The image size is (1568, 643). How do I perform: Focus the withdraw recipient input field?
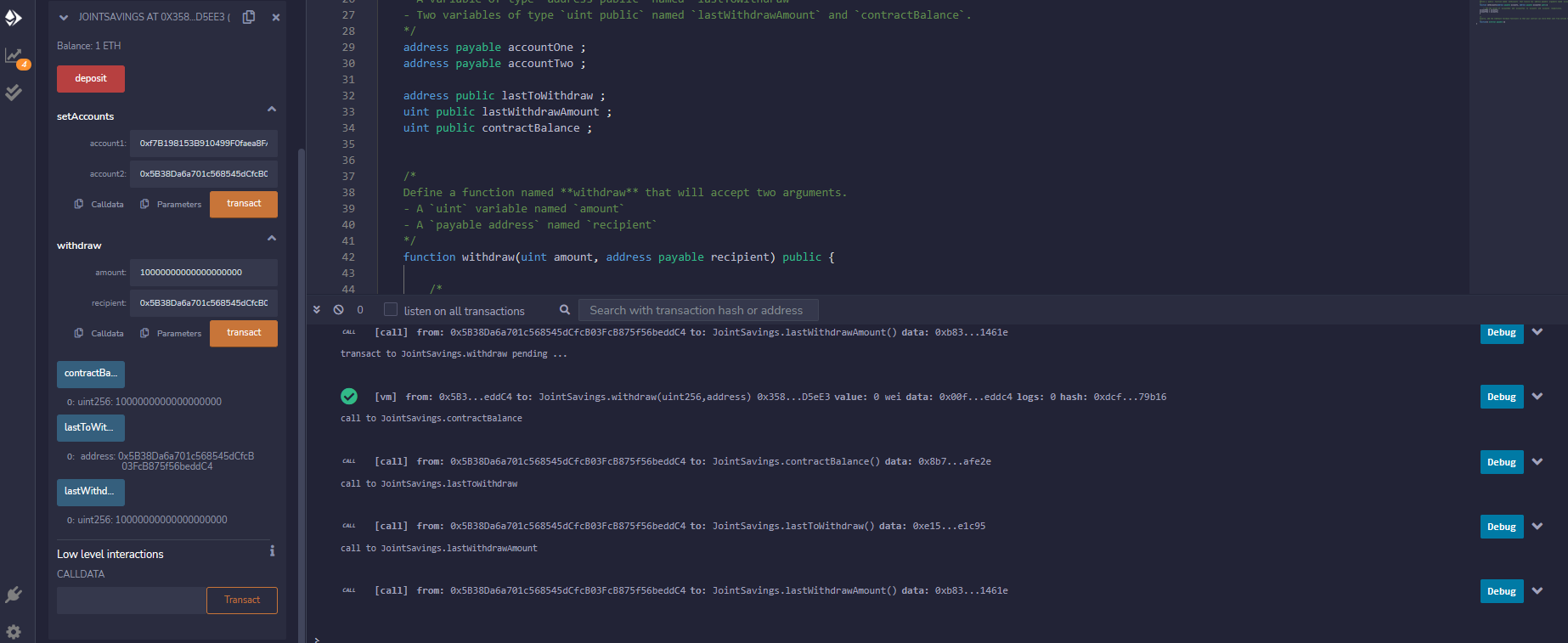204,303
